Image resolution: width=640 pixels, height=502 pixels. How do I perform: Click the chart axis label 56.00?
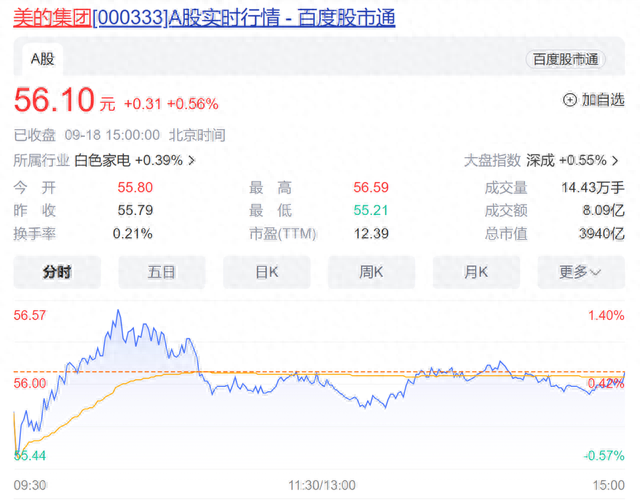30,383
